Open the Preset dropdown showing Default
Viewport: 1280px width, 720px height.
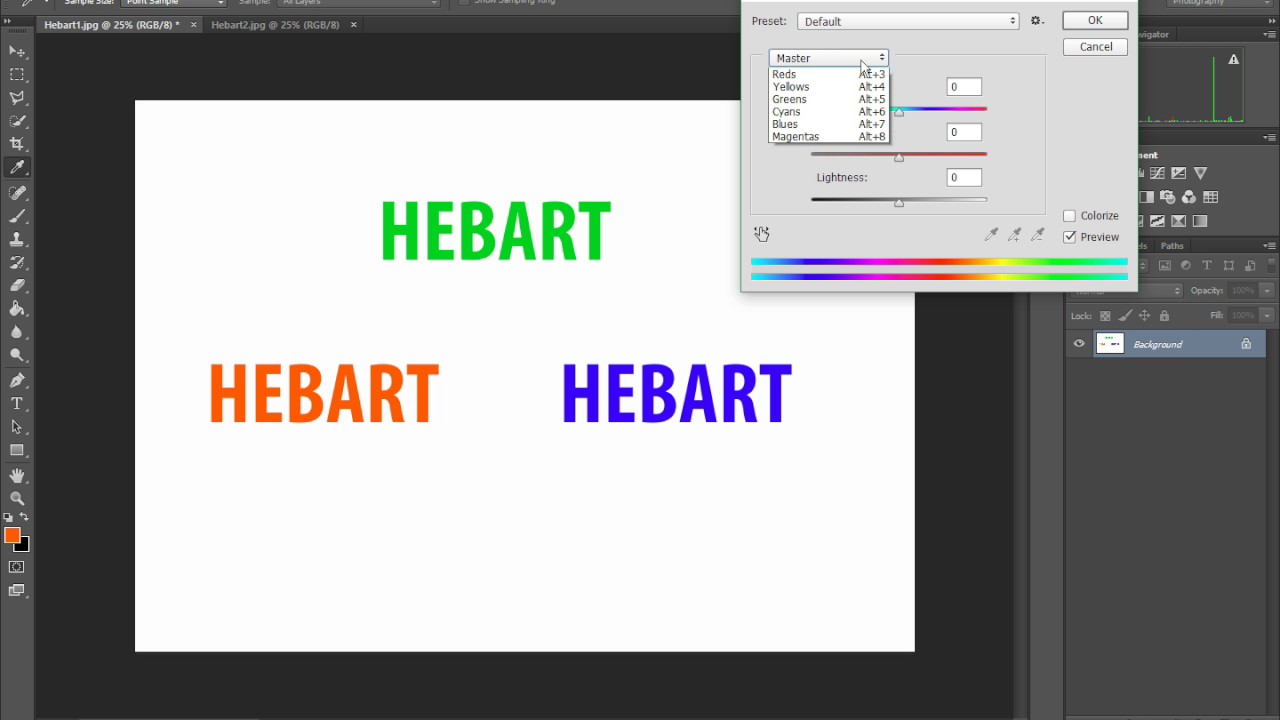908,21
